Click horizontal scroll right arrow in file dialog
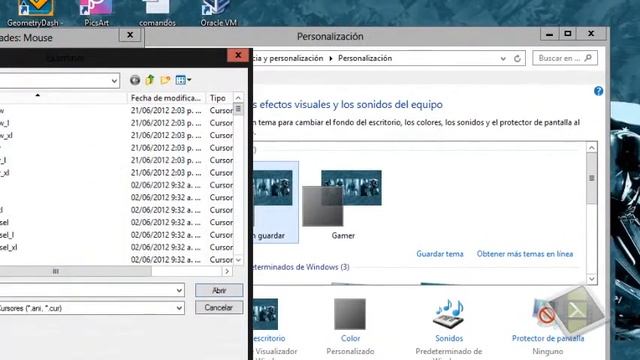This screenshot has height=360, width=640. click(x=227, y=271)
